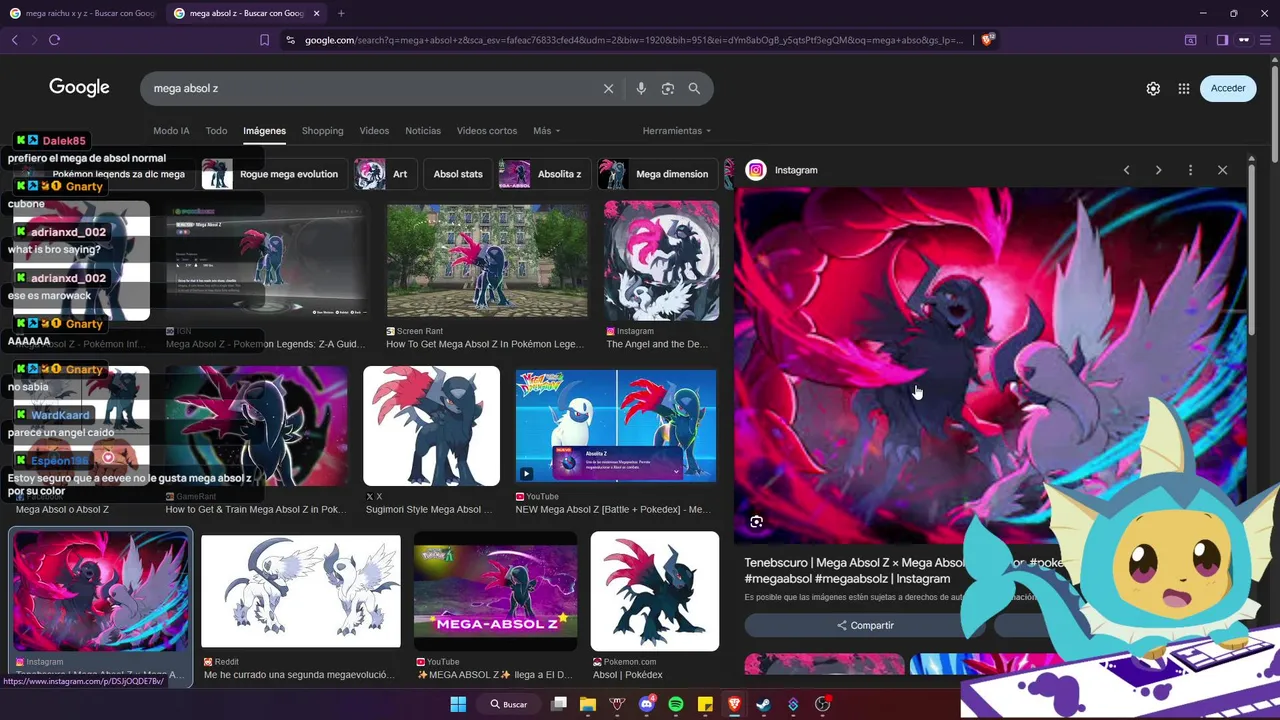The image size is (1280, 720).
Task: Toggle the browser sidebar panel
Action: click(1222, 40)
